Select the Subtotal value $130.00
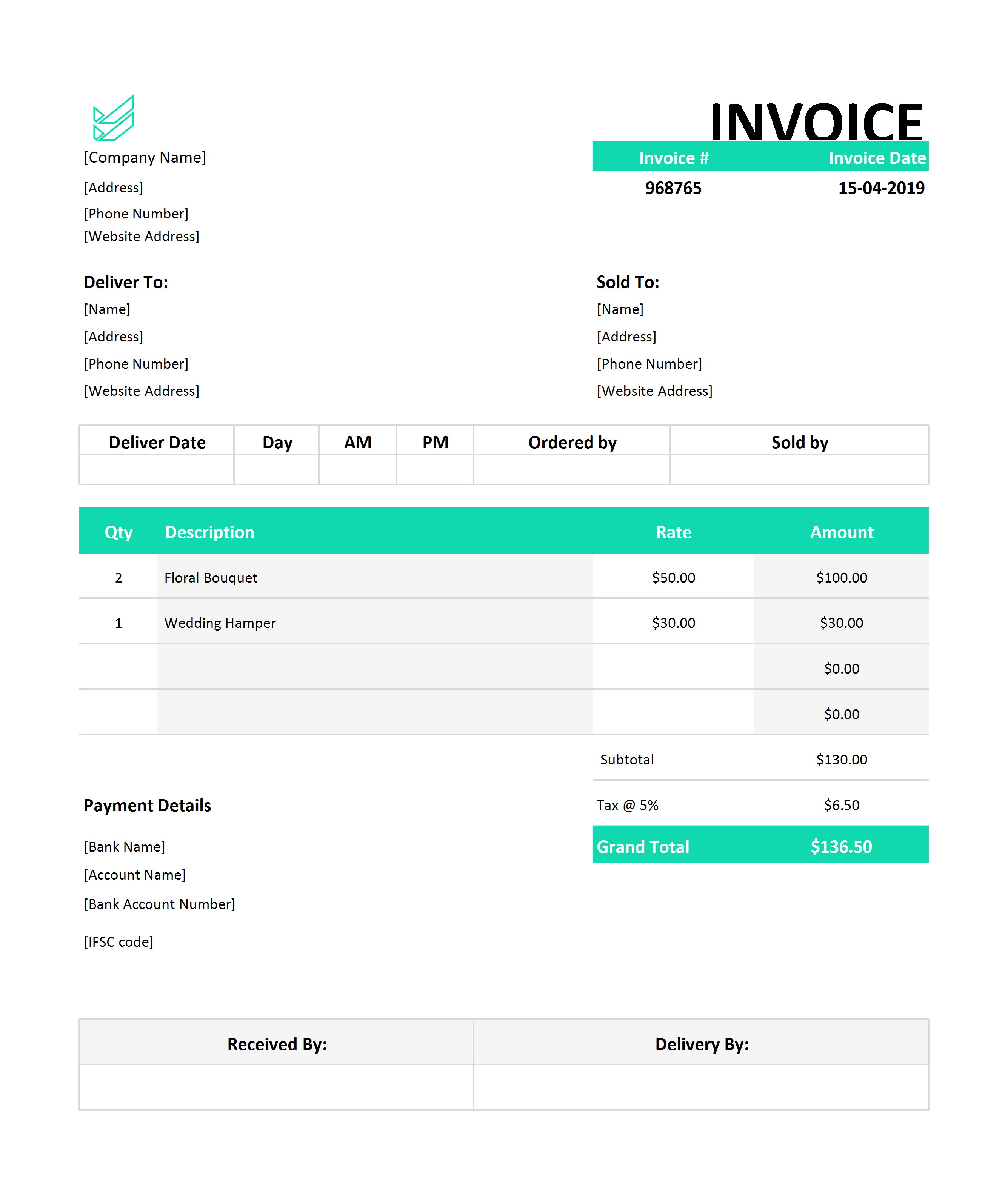The image size is (1008, 1195). 842,759
